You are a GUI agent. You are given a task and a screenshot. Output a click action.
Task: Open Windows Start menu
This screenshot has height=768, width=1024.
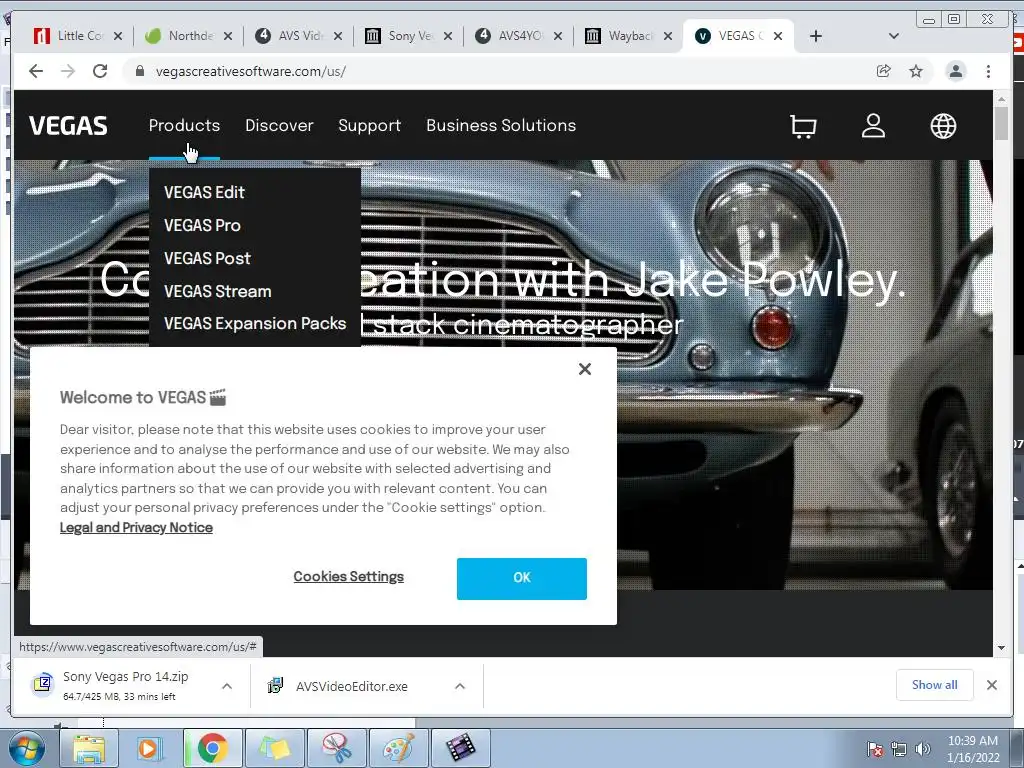(26, 748)
